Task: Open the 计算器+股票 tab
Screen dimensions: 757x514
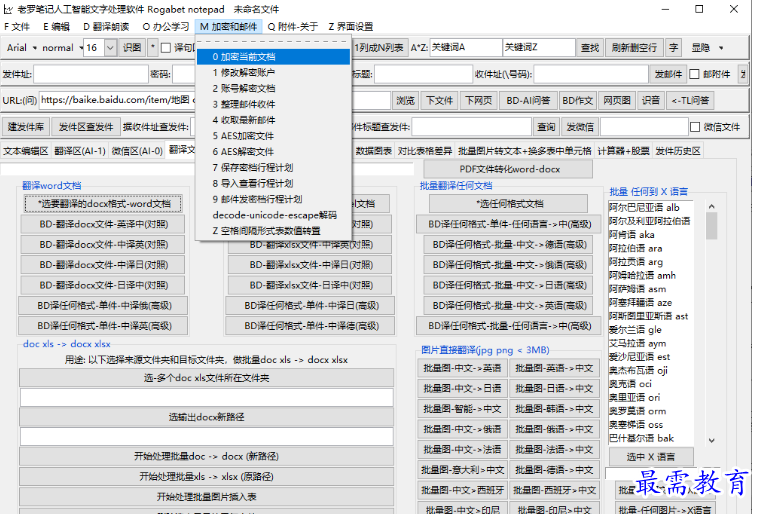Action: 623,151
